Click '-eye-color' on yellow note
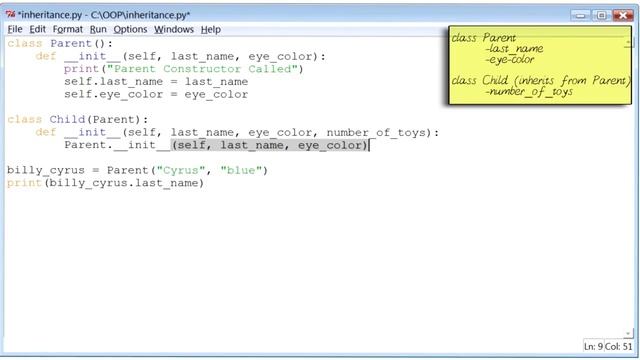The height and width of the screenshot is (360, 640). coord(509,60)
